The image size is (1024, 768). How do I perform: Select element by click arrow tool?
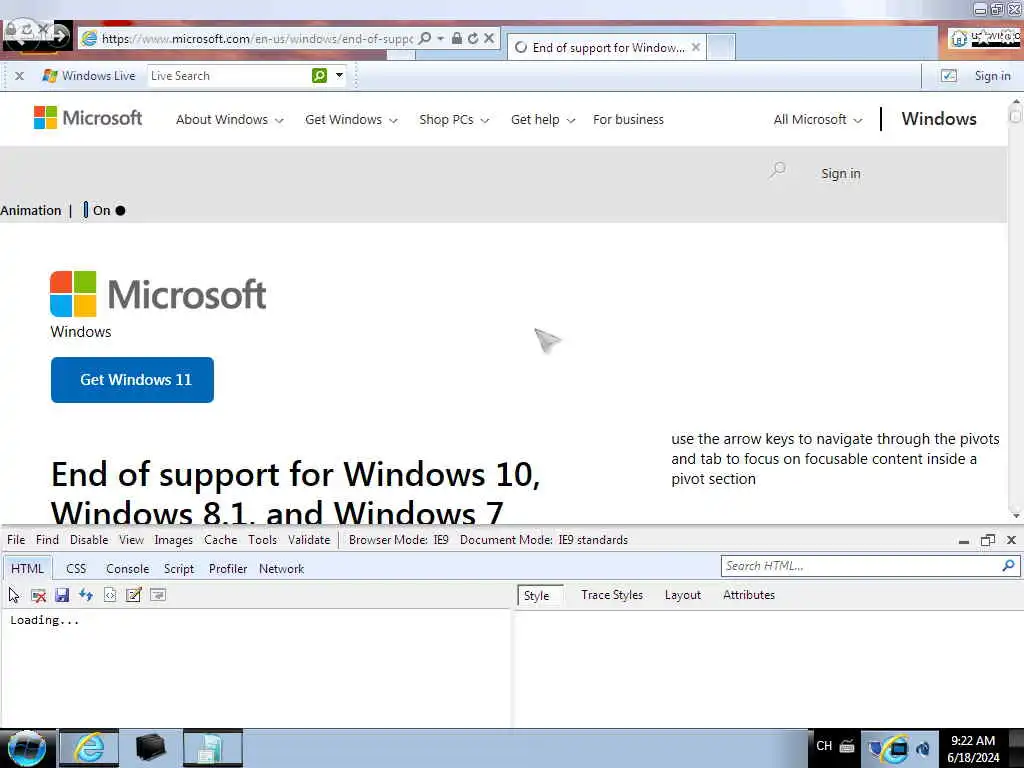[14, 595]
